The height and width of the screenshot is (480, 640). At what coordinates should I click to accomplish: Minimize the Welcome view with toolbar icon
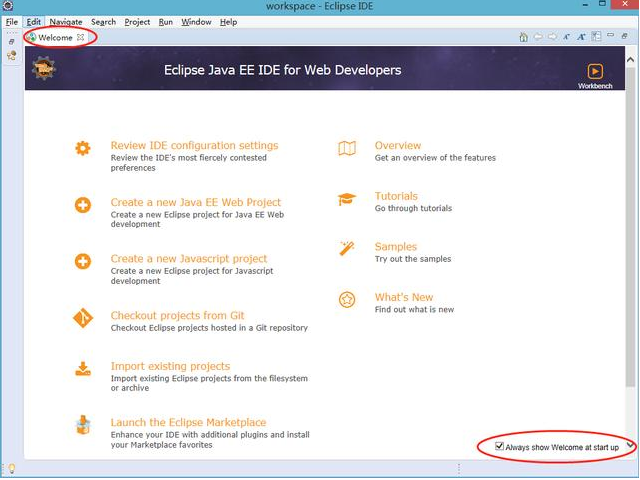[x=610, y=36]
